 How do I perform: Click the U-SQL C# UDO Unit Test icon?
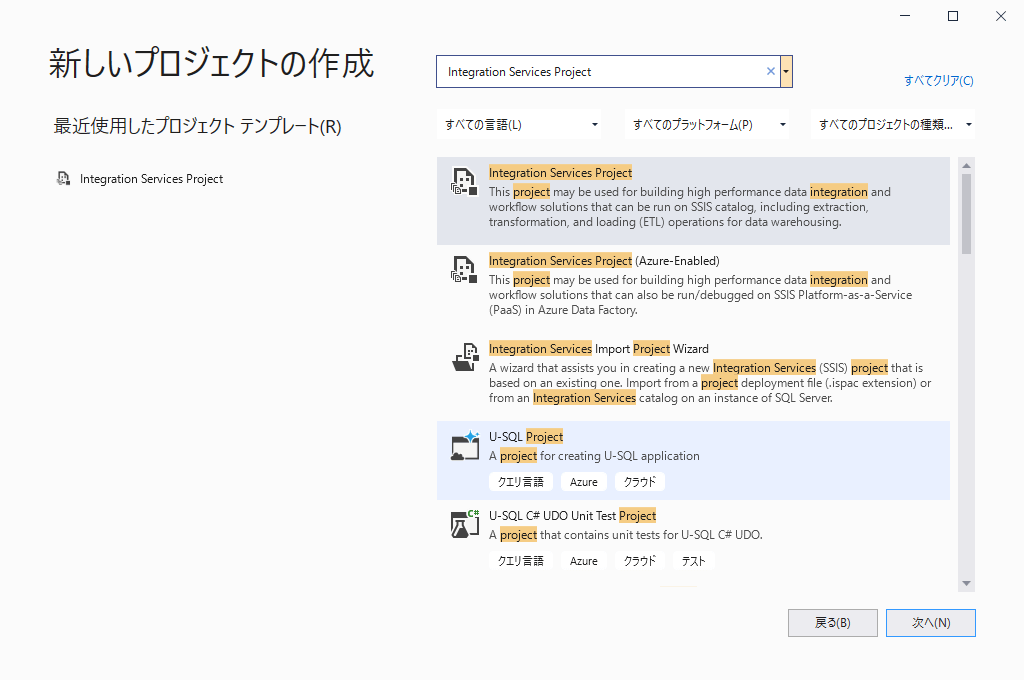point(463,524)
